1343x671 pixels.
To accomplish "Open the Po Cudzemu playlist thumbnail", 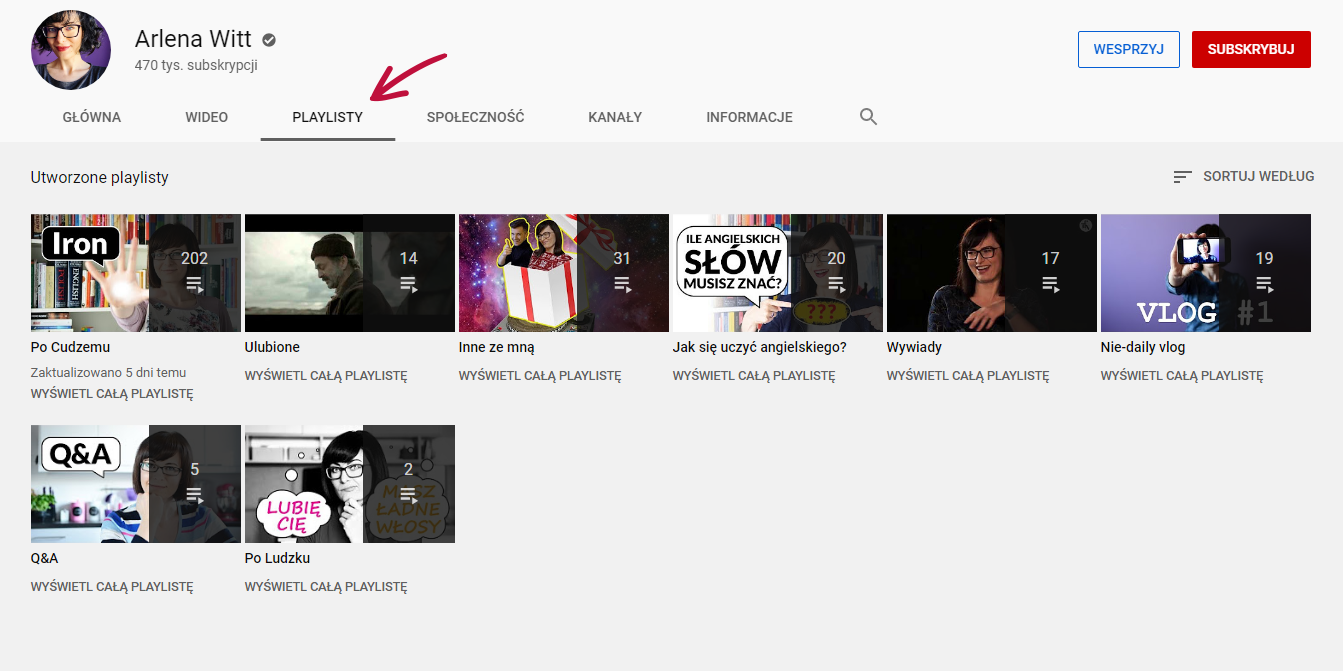I will [136, 273].
